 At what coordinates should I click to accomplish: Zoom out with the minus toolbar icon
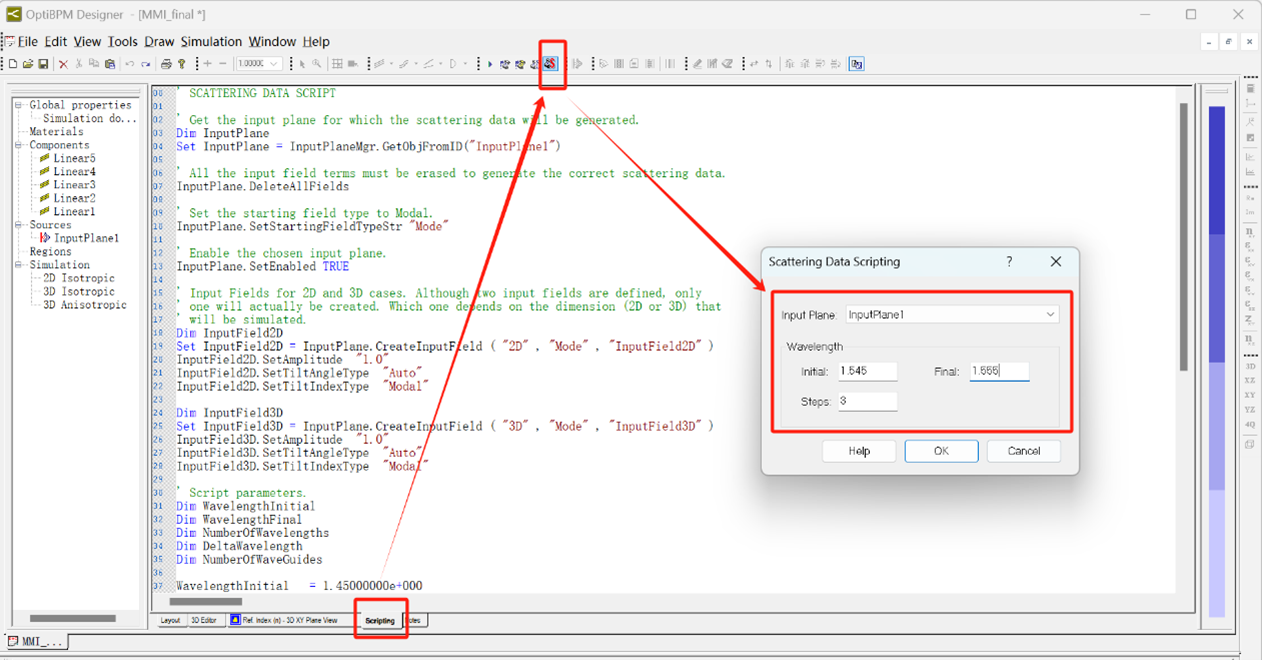222,64
